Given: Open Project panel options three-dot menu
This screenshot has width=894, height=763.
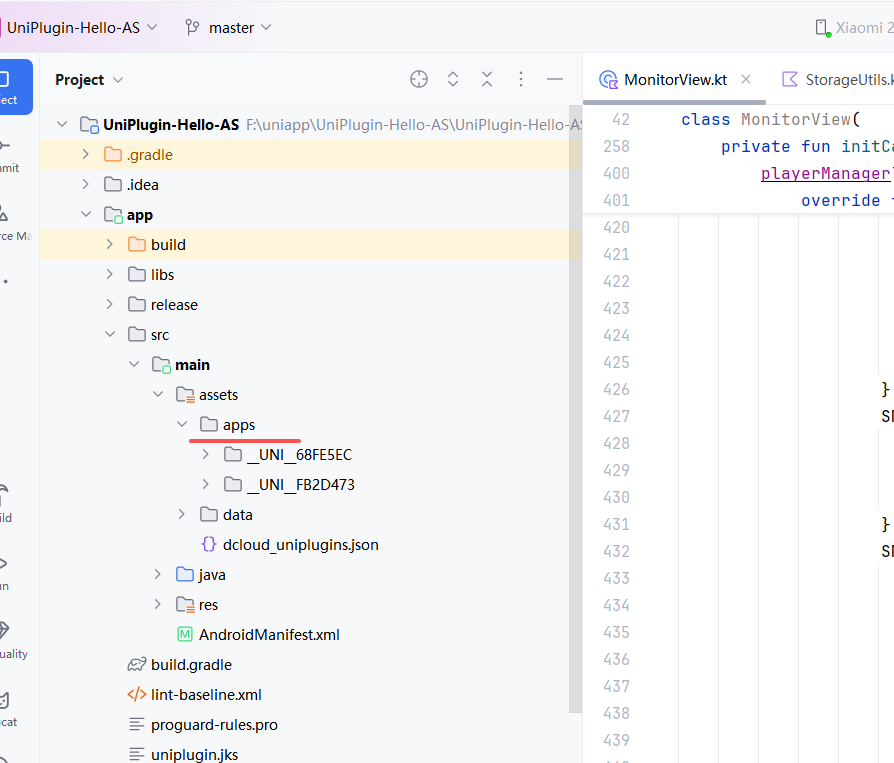Looking at the screenshot, I should coord(521,79).
